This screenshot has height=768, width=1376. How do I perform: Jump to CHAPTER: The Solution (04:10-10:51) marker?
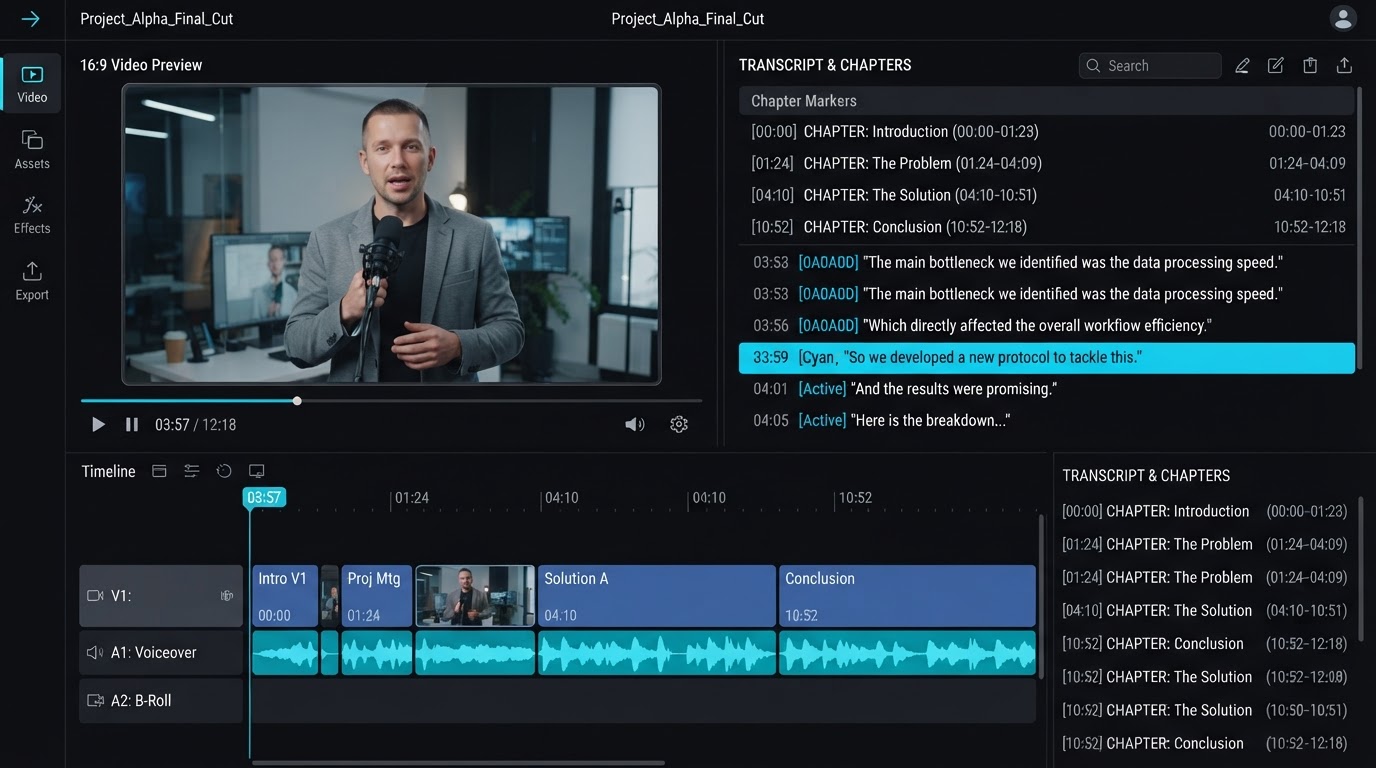click(x=1047, y=196)
